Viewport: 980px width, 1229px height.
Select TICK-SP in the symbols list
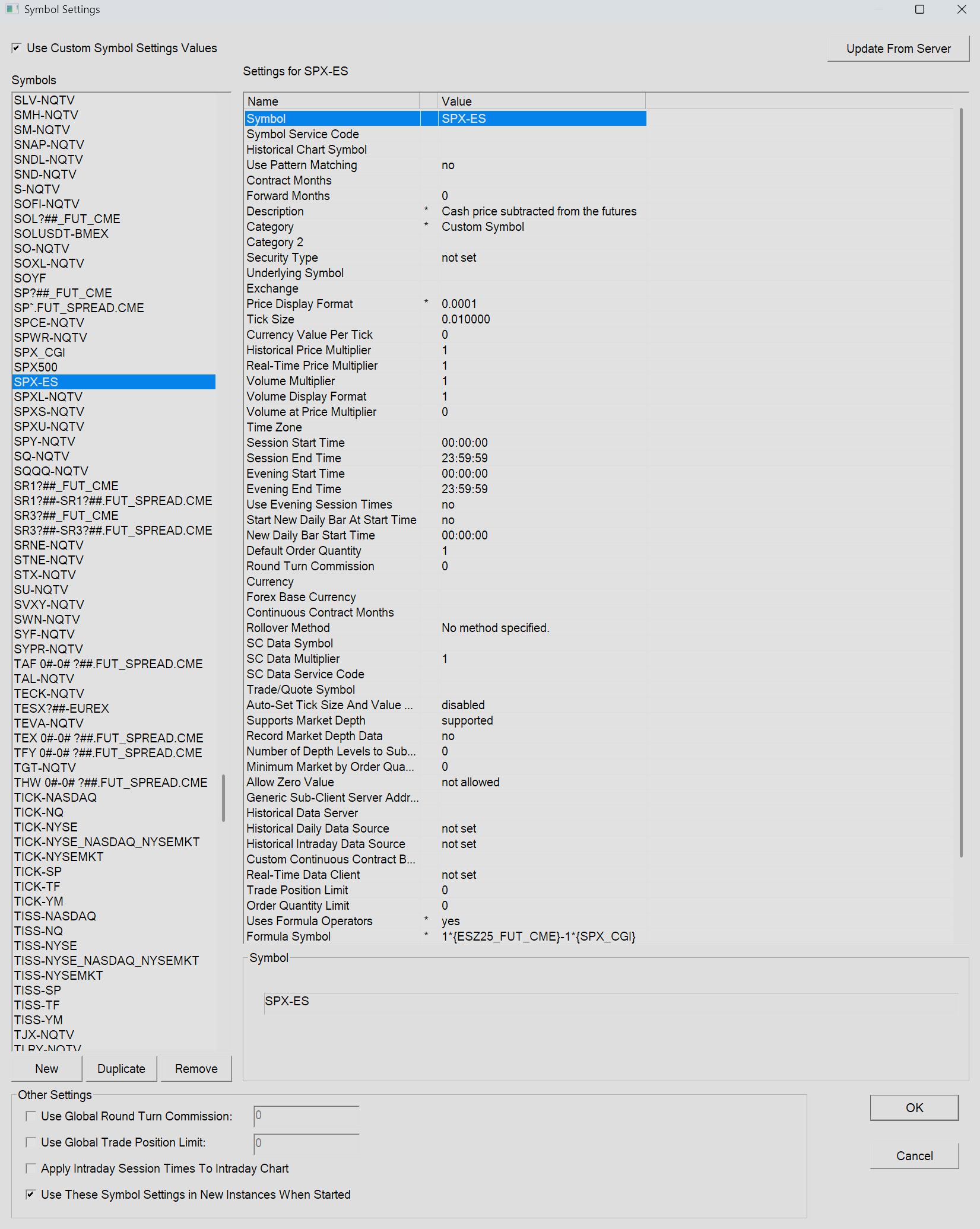tap(114, 872)
